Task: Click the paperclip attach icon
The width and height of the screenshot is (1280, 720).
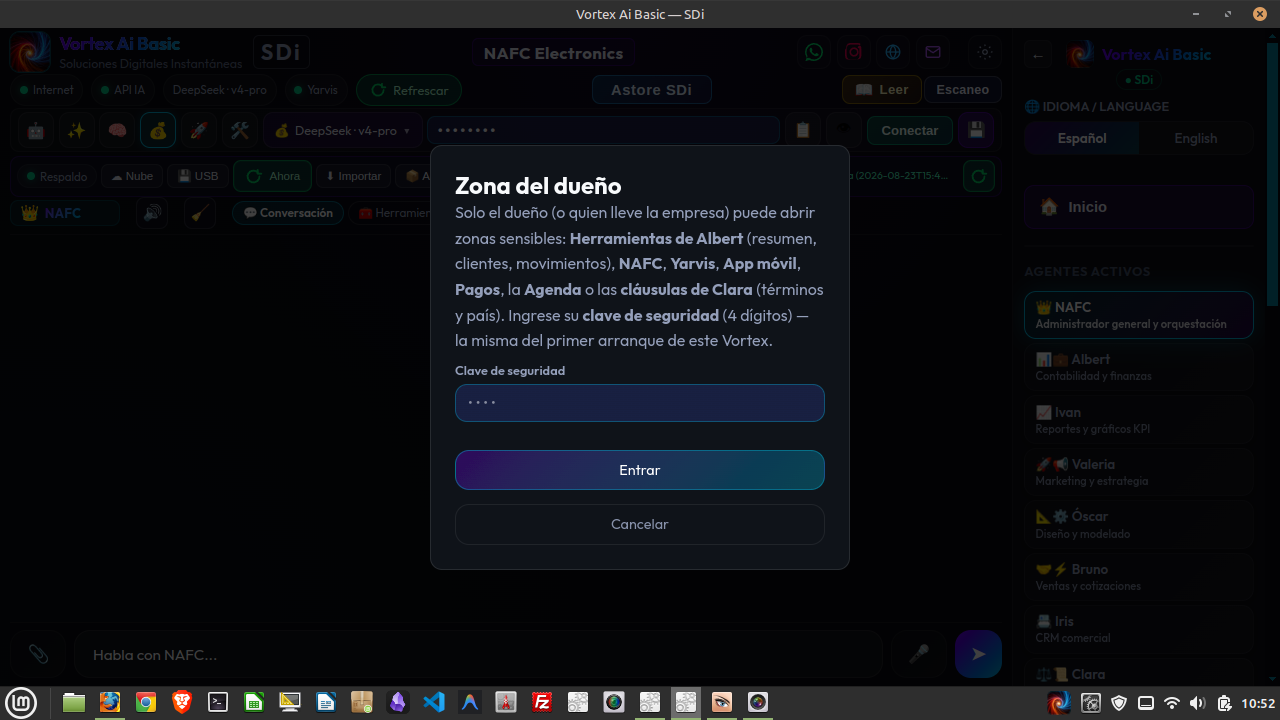Action: point(38,654)
